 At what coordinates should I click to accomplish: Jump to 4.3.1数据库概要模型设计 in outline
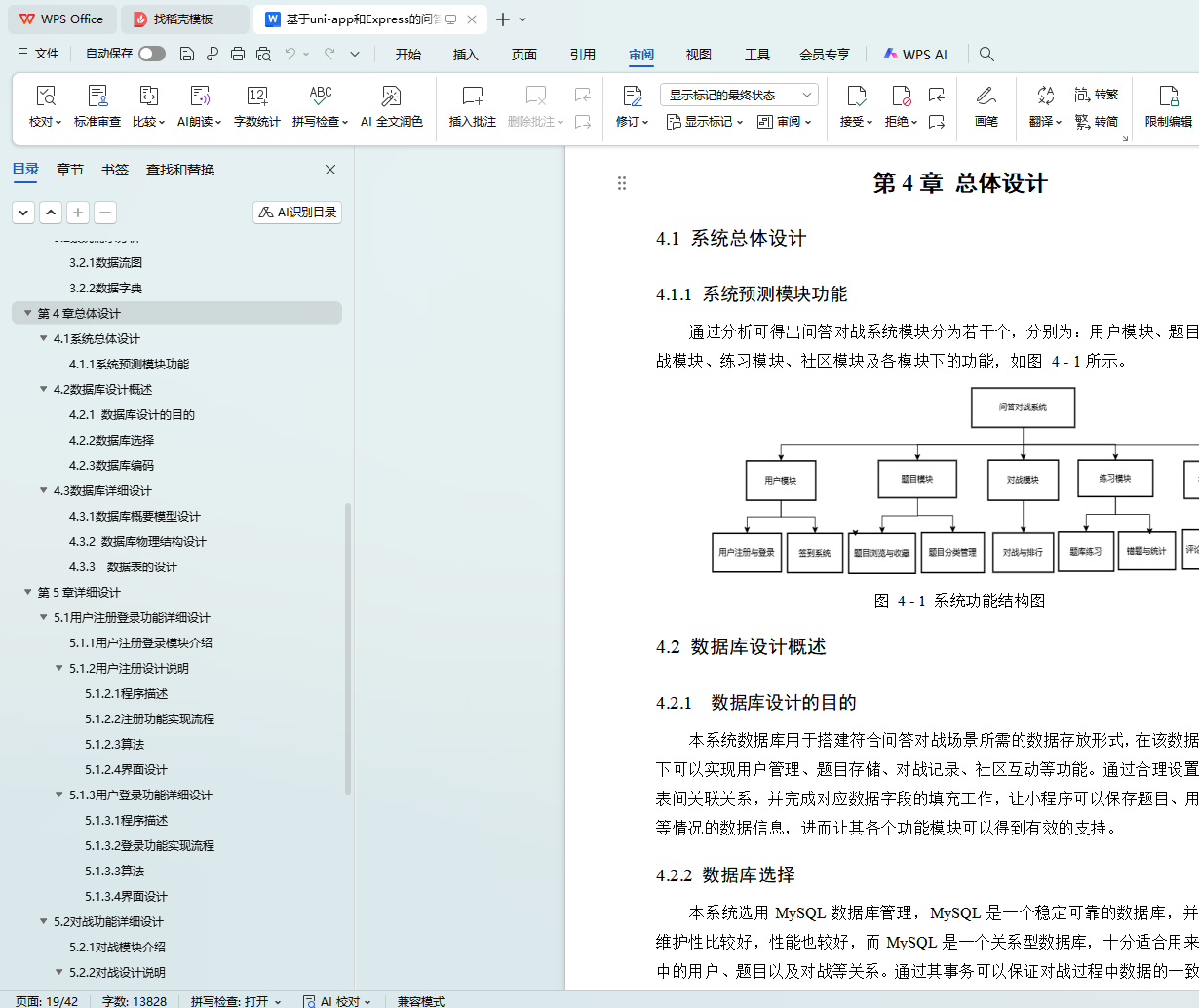[135, 516]
